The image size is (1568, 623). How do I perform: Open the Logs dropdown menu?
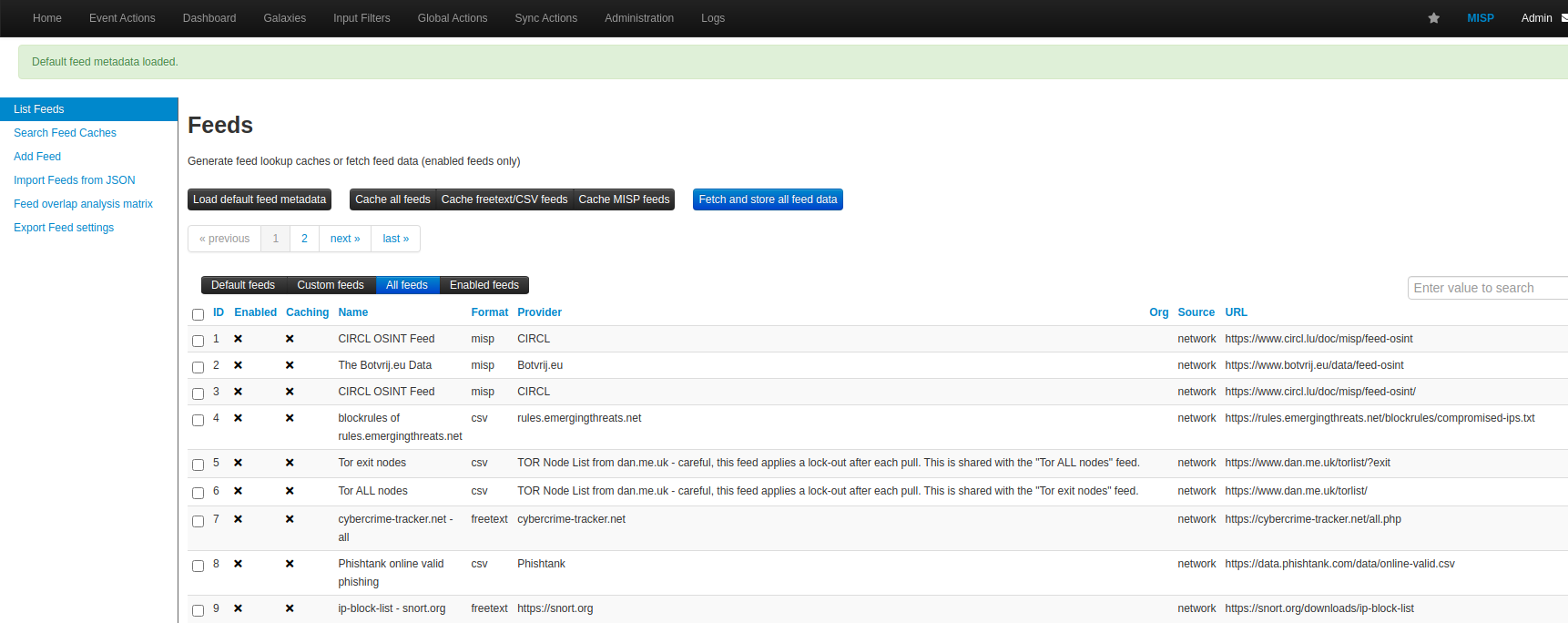[x=713, y=18]
